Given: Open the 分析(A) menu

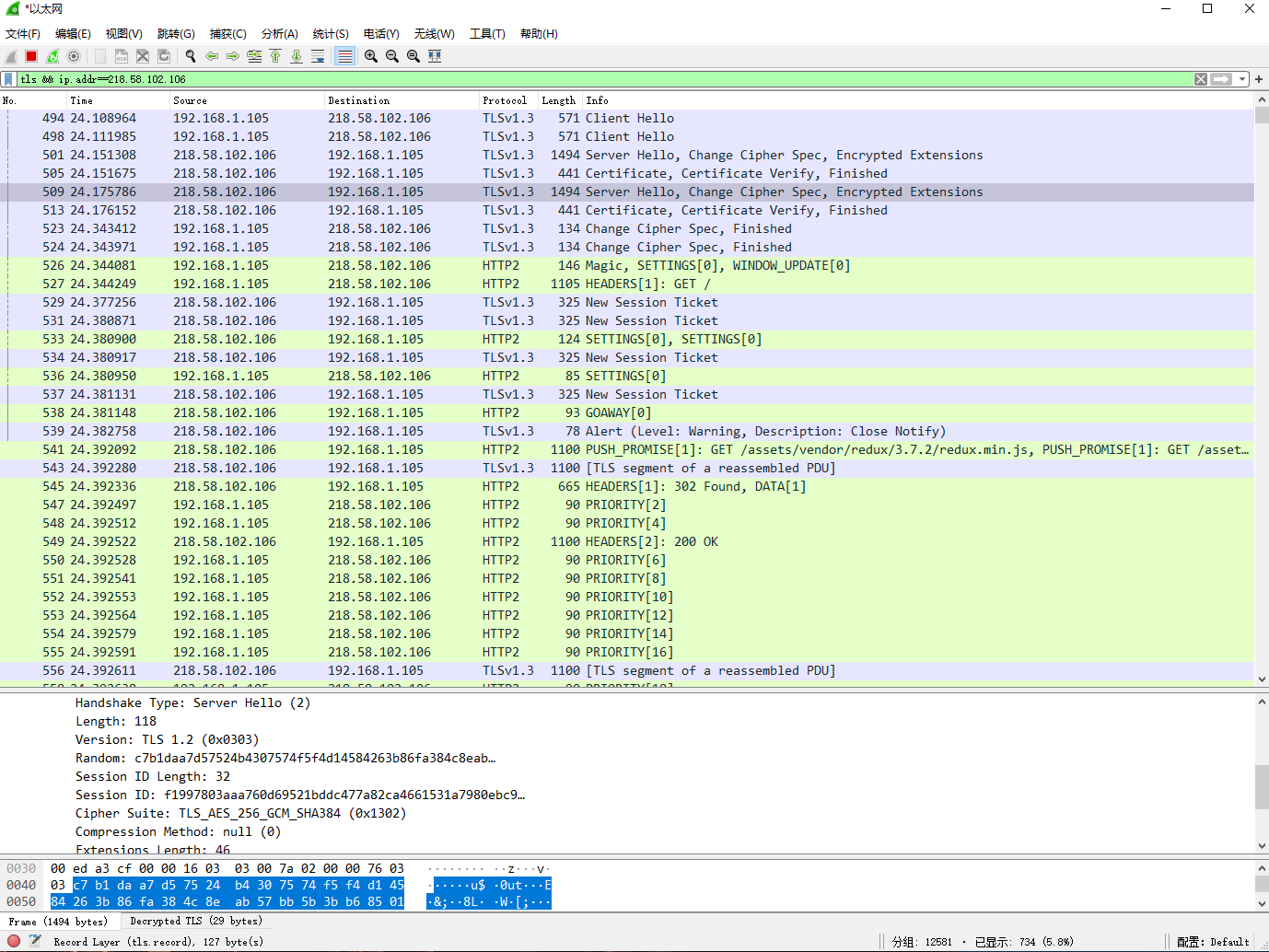Looking at the screenshot, I should point(279,34).
